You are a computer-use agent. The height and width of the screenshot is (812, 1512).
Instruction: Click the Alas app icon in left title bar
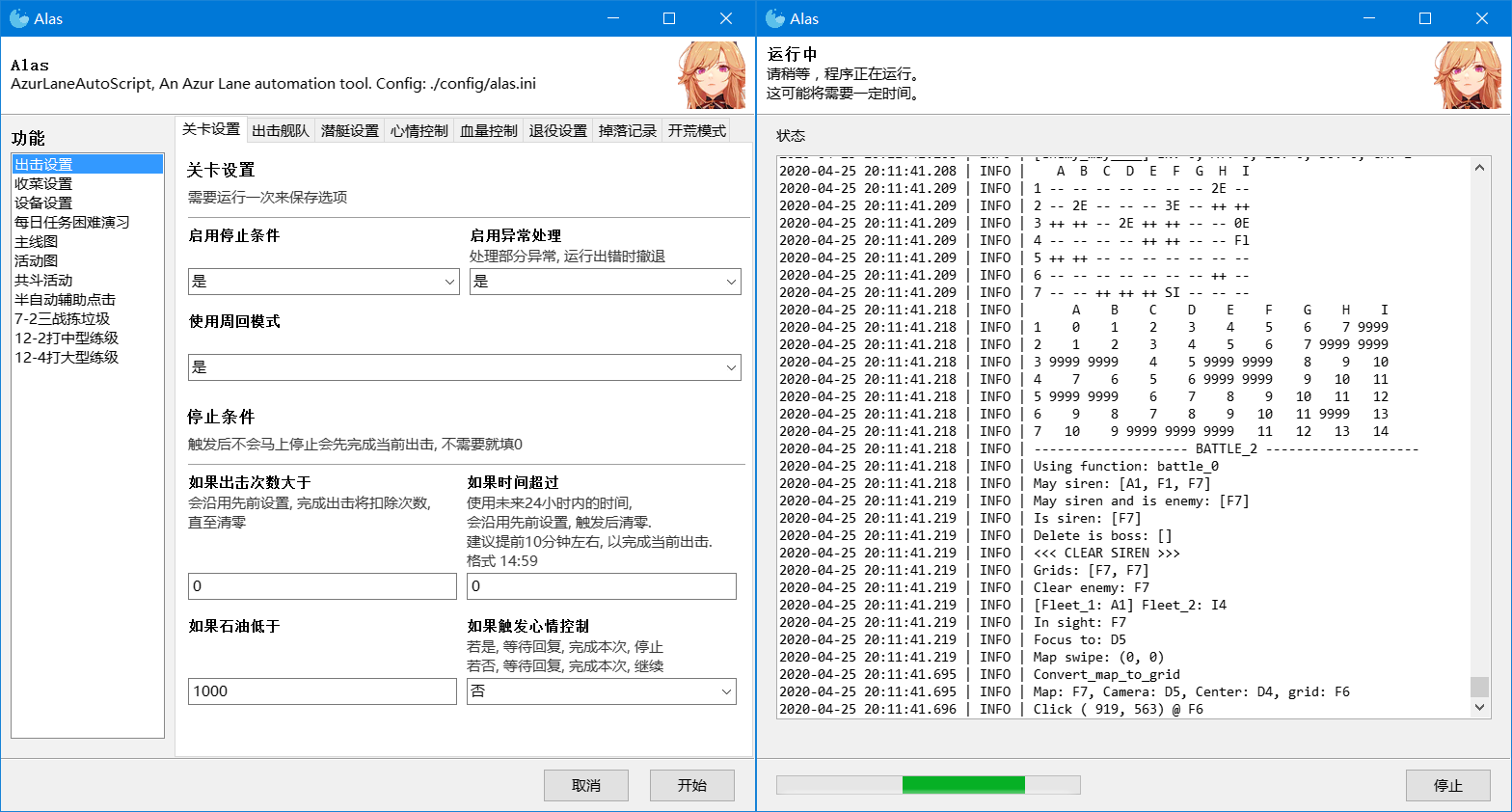click(18, 18)
